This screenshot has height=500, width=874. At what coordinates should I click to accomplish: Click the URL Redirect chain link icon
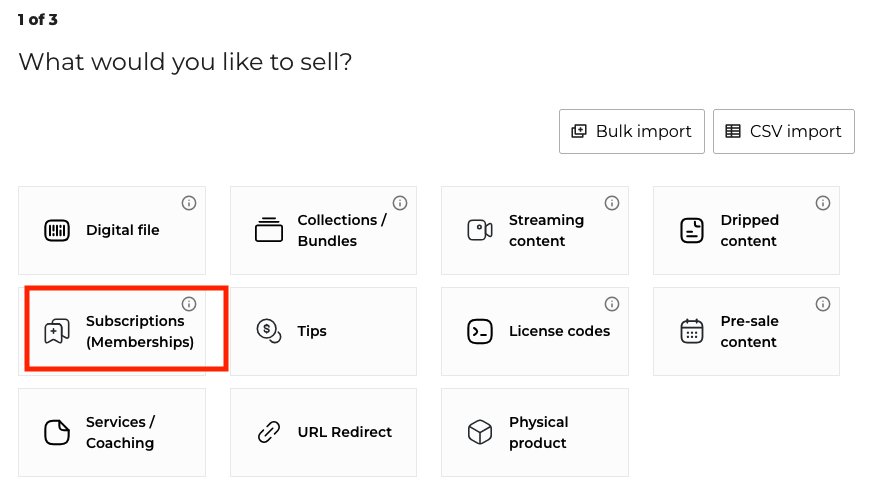coord(269,433)
